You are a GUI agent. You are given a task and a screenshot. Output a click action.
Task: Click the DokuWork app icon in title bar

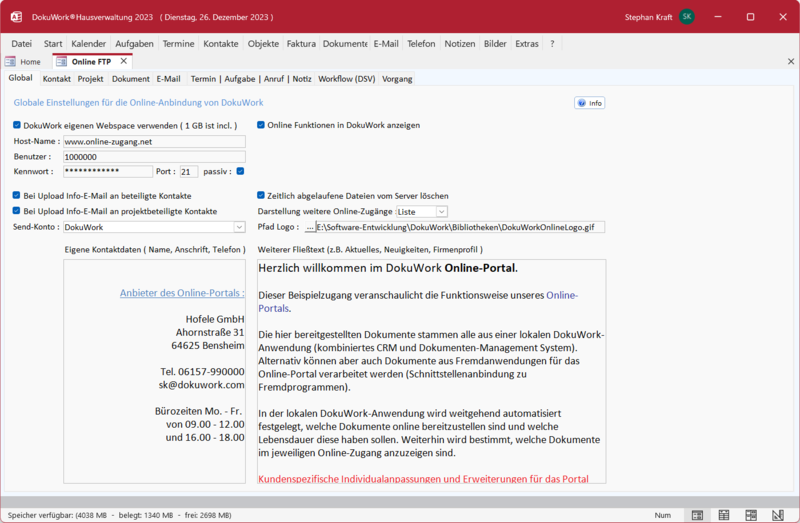(x=16, y=17)
